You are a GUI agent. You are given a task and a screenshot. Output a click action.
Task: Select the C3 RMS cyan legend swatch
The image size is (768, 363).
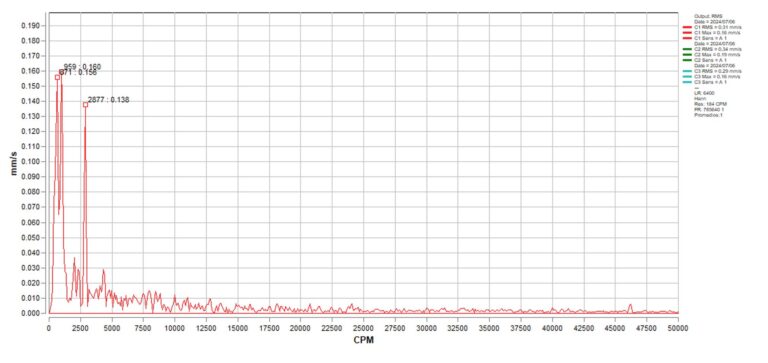click(687, 71)
